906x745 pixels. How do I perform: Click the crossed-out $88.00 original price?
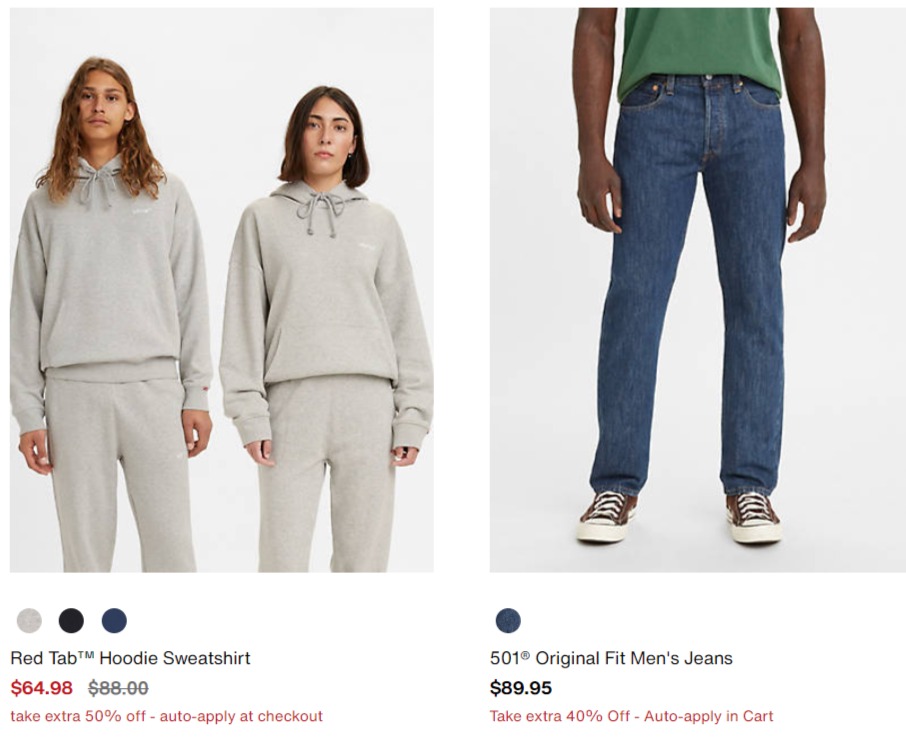118,688
